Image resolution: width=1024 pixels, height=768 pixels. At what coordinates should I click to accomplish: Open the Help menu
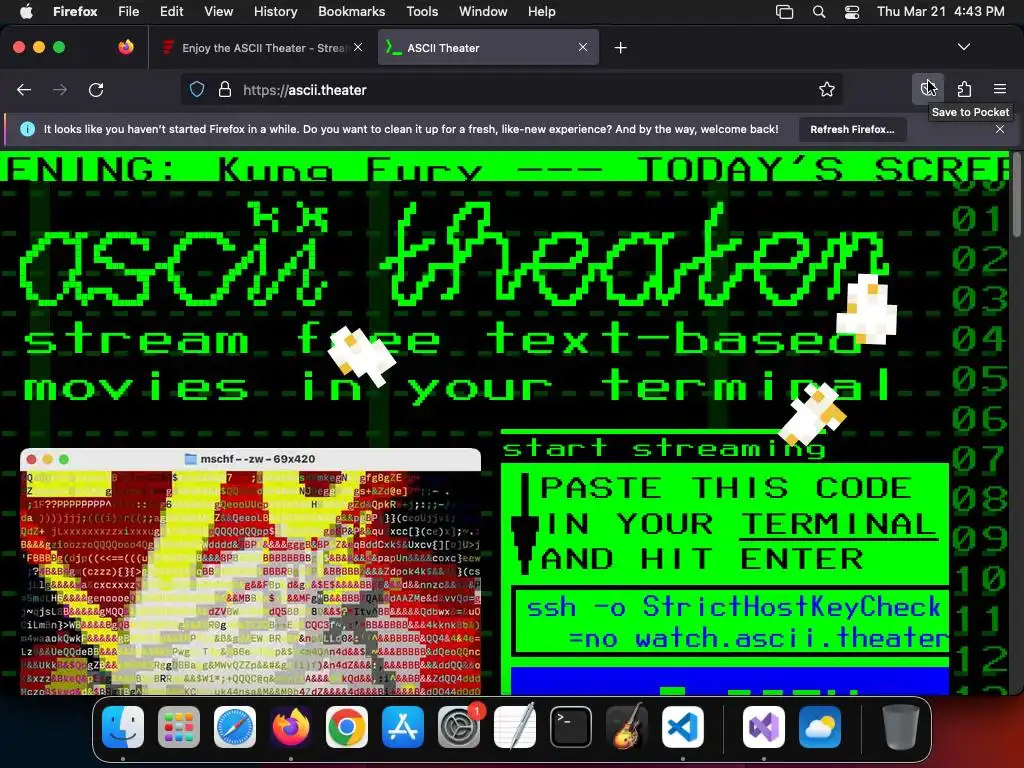541,11
